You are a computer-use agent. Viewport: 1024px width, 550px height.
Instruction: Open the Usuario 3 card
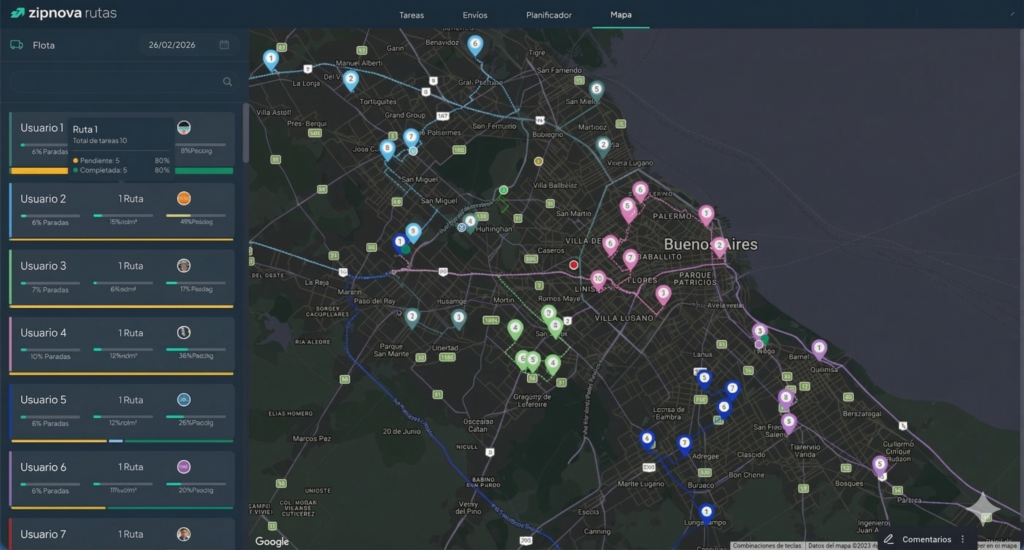[122, 279]
